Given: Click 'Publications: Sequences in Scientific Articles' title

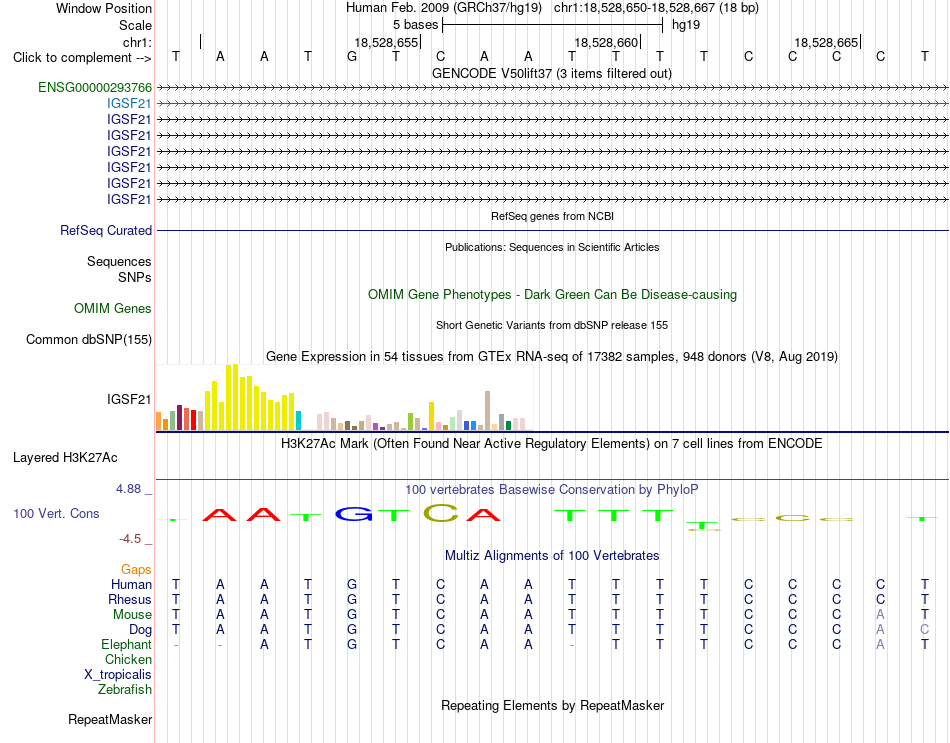Looking at the screenshot, I should pyautogui.click(x=552, y=247).
